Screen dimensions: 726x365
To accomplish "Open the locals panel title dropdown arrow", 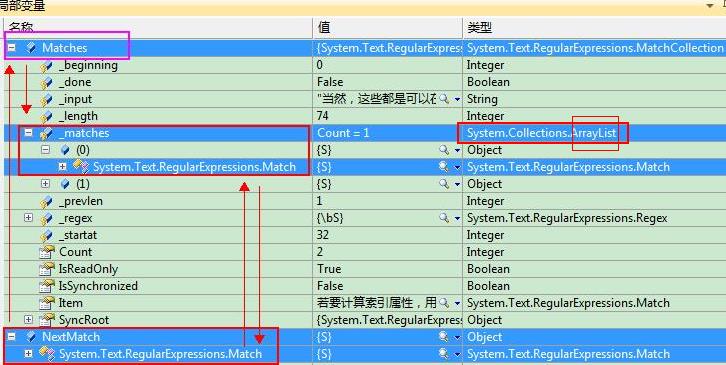I will 710,6.
